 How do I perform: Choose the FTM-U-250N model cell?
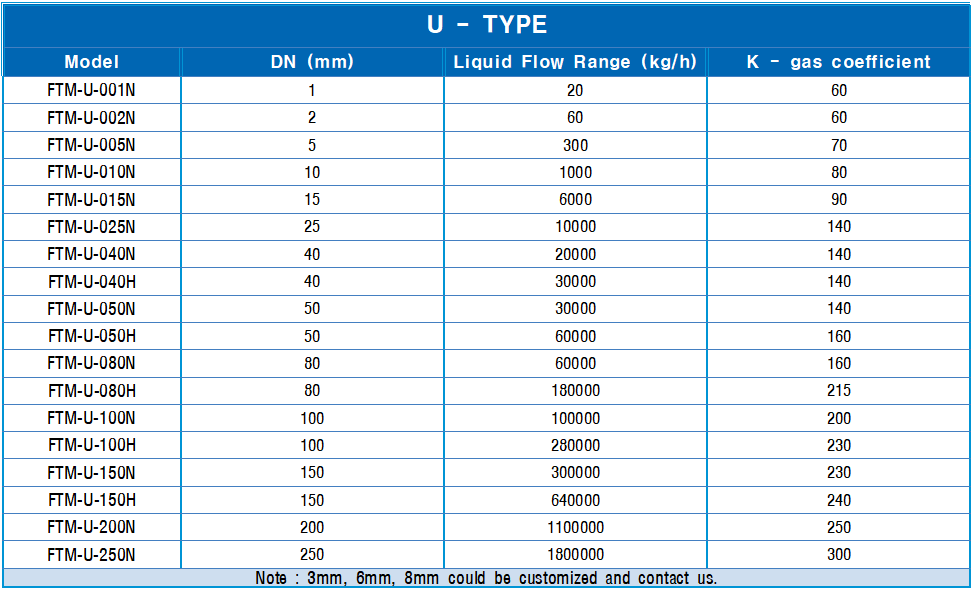point(91,555)
